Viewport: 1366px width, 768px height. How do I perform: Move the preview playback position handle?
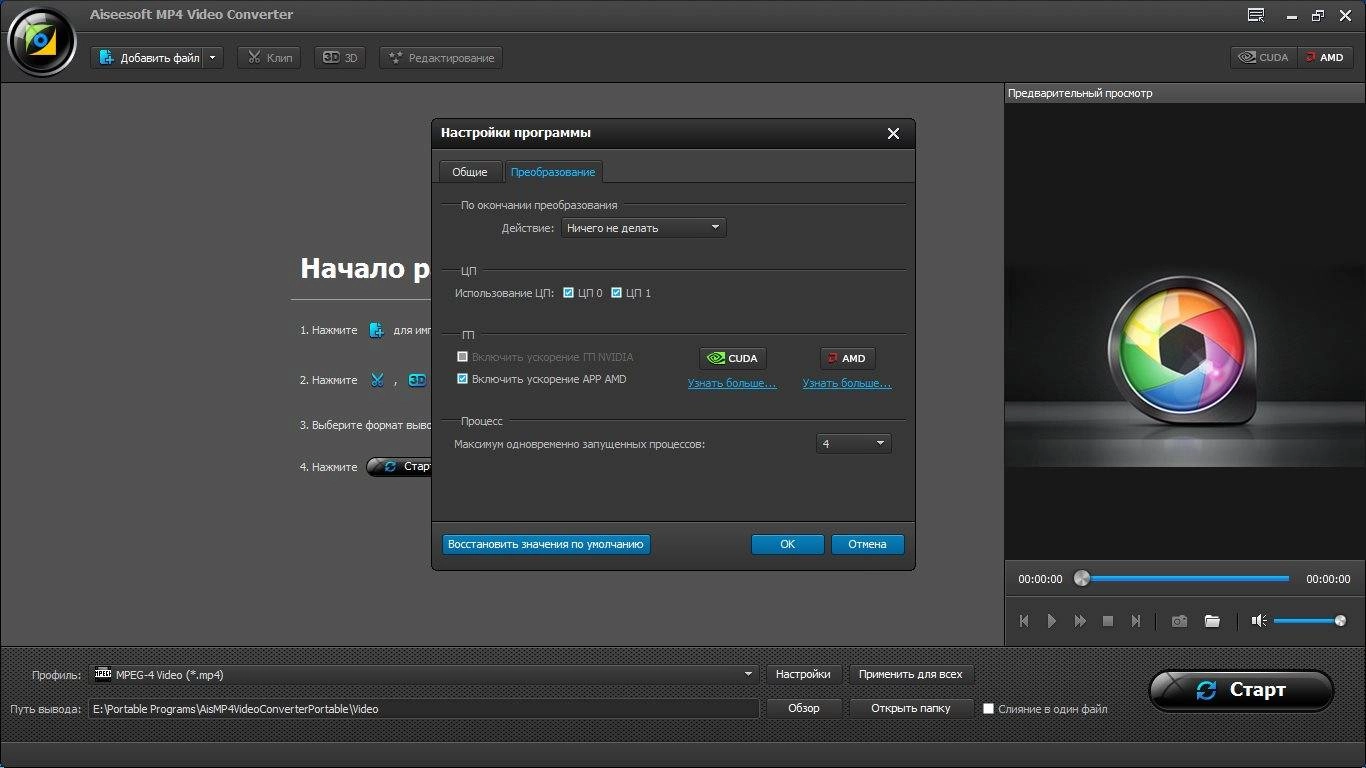[x=1081, y=578]
